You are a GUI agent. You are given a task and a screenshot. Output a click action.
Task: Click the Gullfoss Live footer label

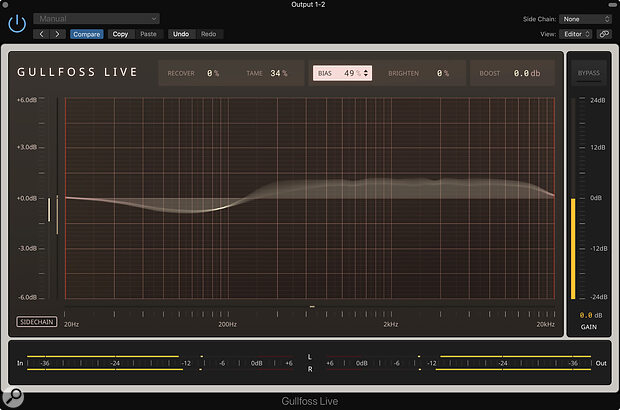click(310, 401)
